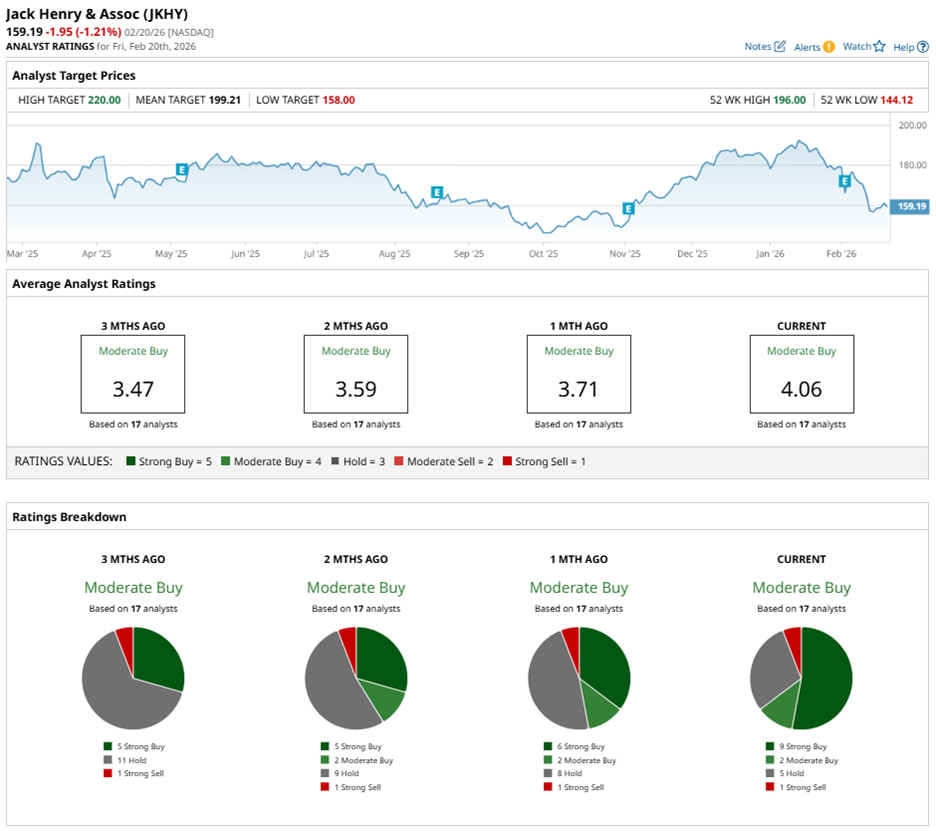Click the earnings E marker near Feb '26
Image resolution: width=936 pixels, height=831 pixels.
[844, 181]
